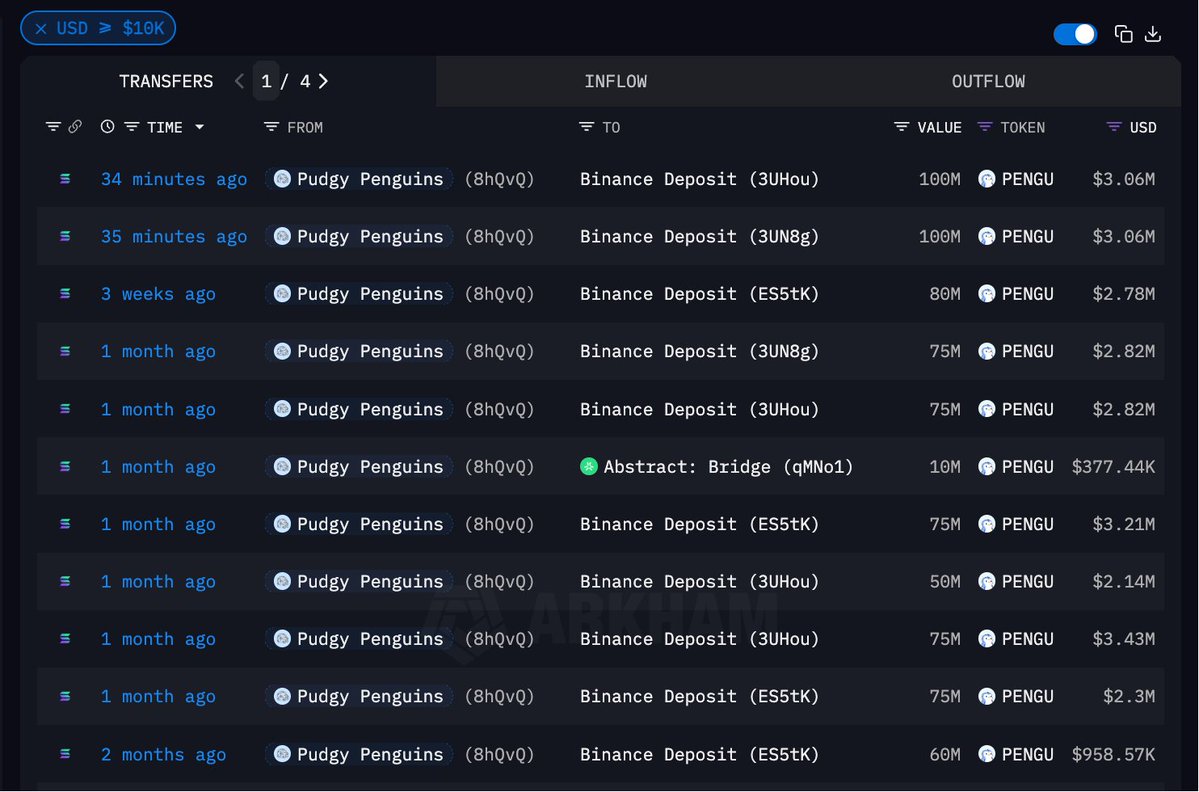
Task: Open Solana icon of 2 months ago row
Action: coord(65,754)
